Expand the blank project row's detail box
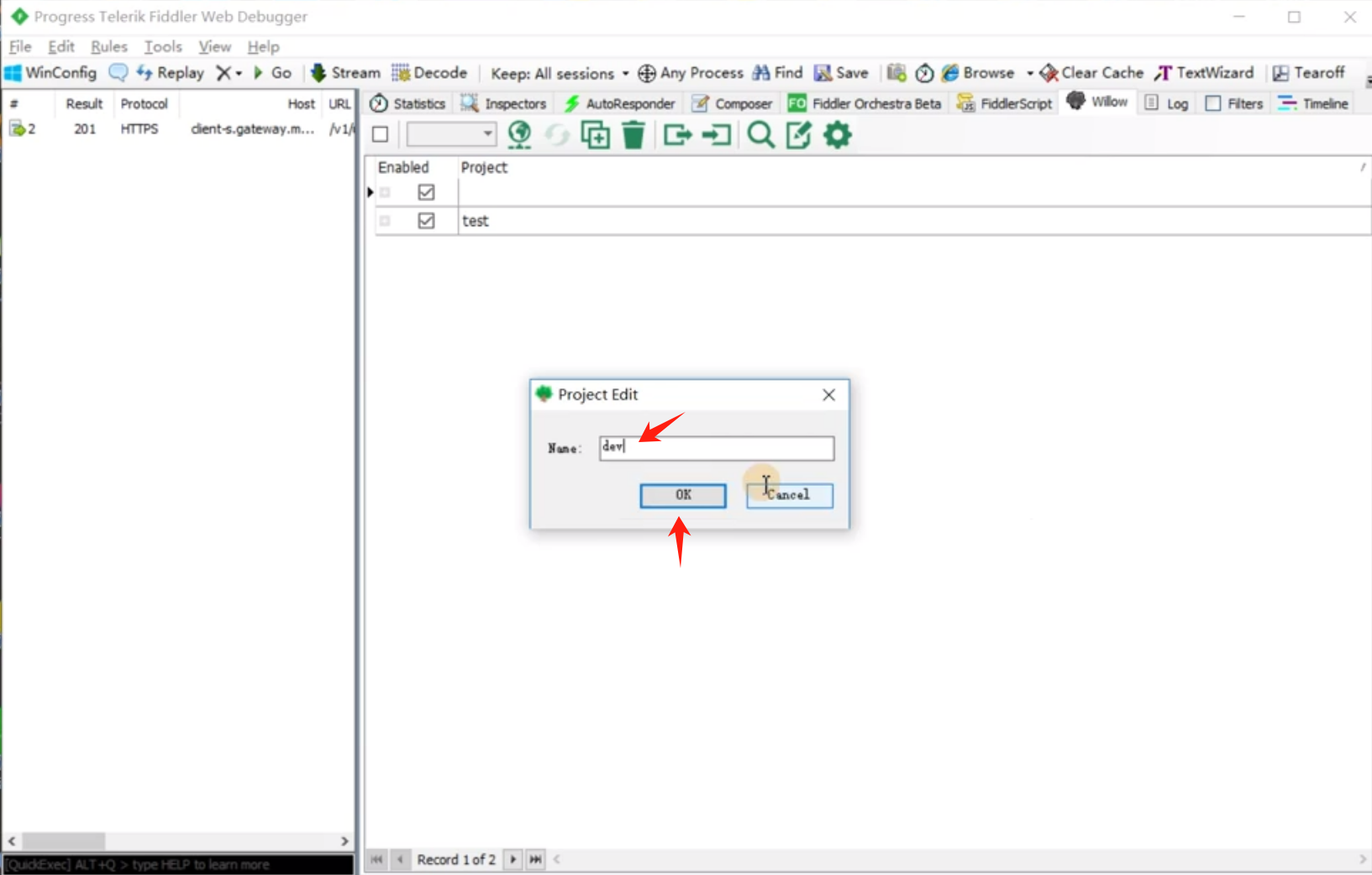Viewport: 1372px width, 875px height. (x=385, y=192)
